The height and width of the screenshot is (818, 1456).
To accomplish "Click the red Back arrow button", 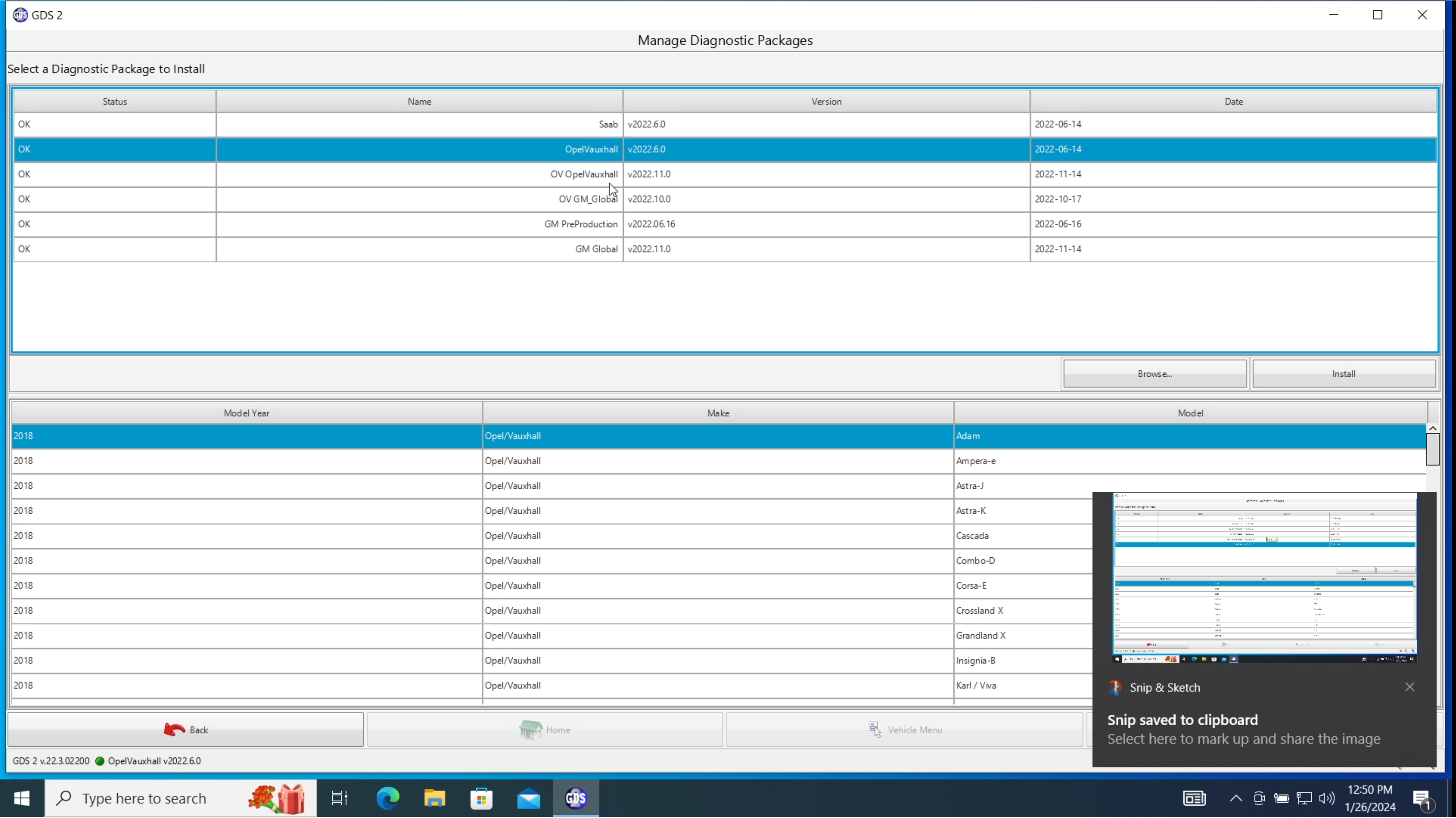I will coord(185,730).
